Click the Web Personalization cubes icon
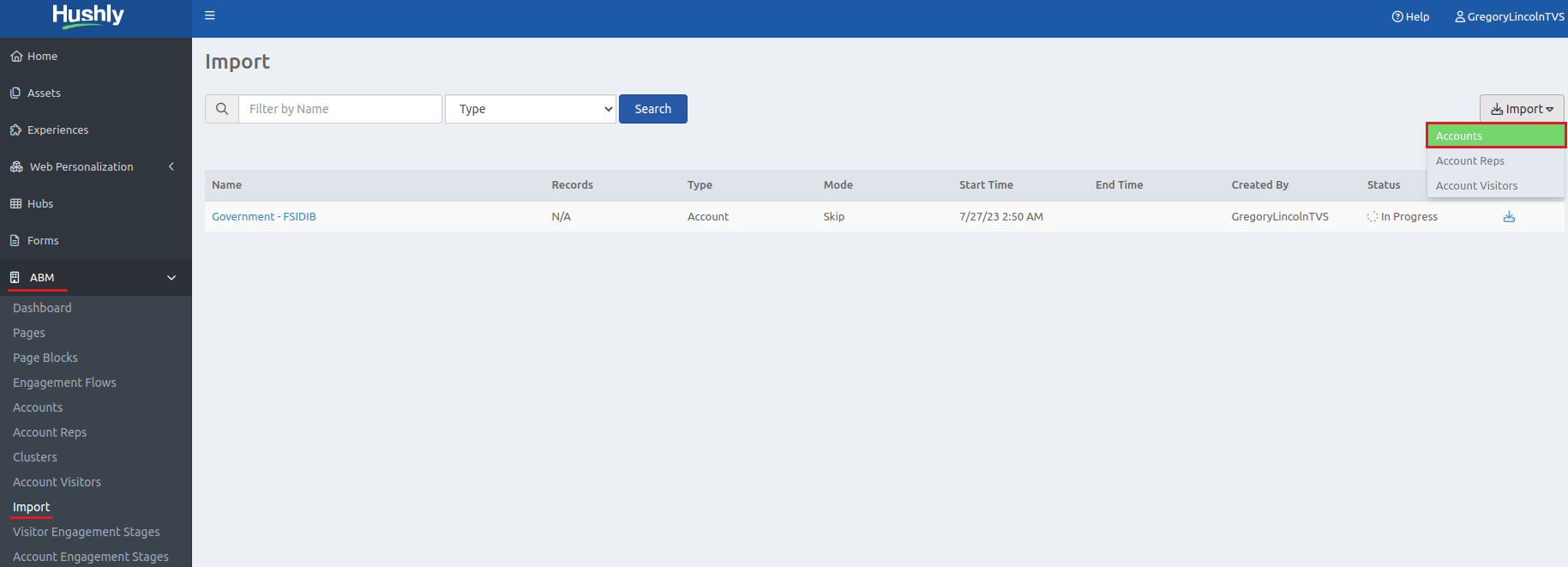1568x567 pixels. [16, 166]
